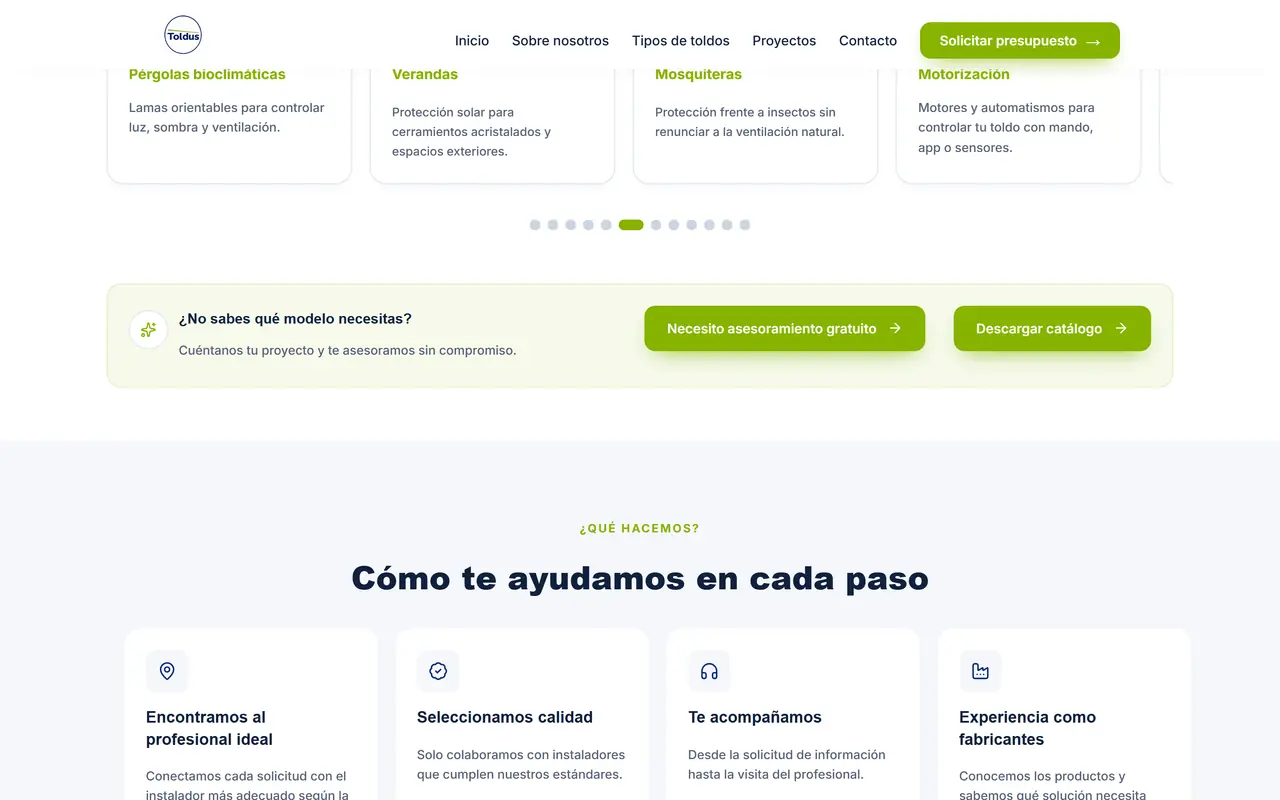Download the catalog via Descargar catálogo
The height and width of the screenshot is (800, 1280).
(1052, 328)
